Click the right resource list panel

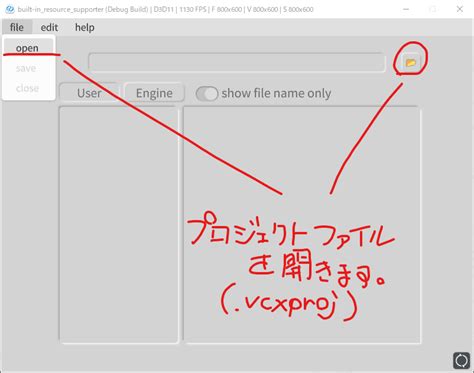pos(302,224)
